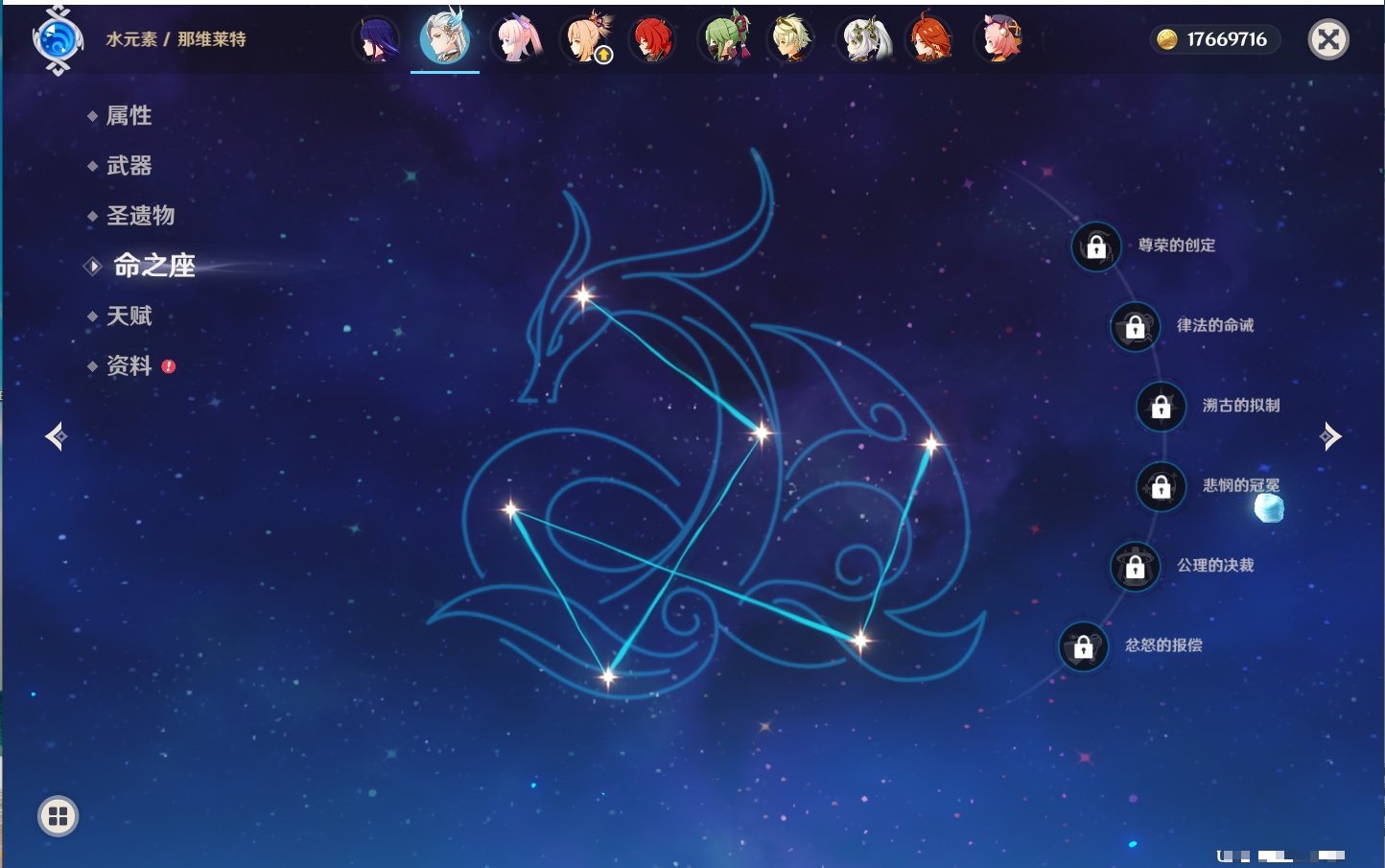The height and width of the screenshot is (868, 1385).
Task: Select the locked 忿怒的报偿 constellation node
Action: 1083,646
